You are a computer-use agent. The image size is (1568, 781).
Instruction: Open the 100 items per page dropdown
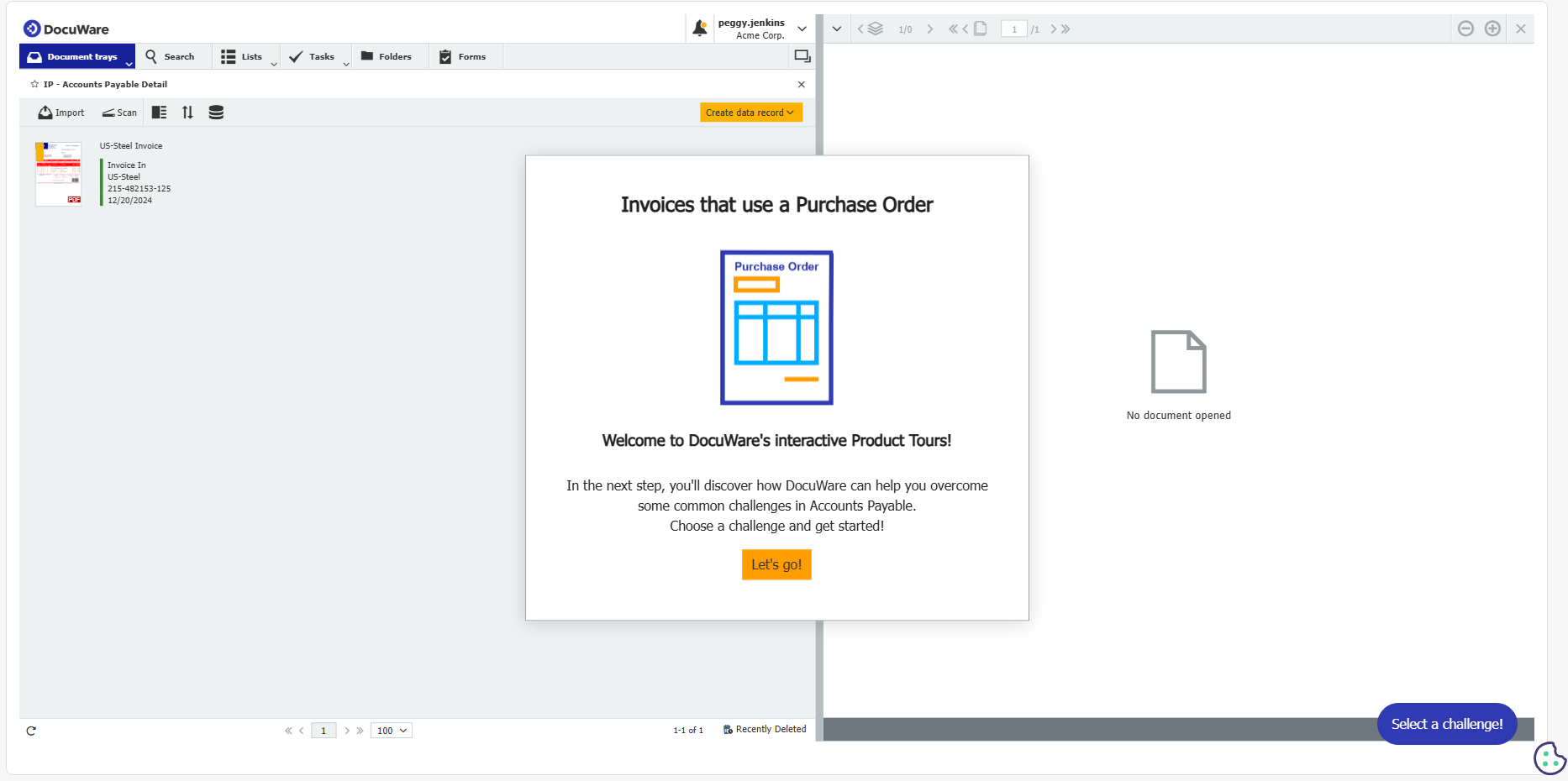(x=392, y=731)
